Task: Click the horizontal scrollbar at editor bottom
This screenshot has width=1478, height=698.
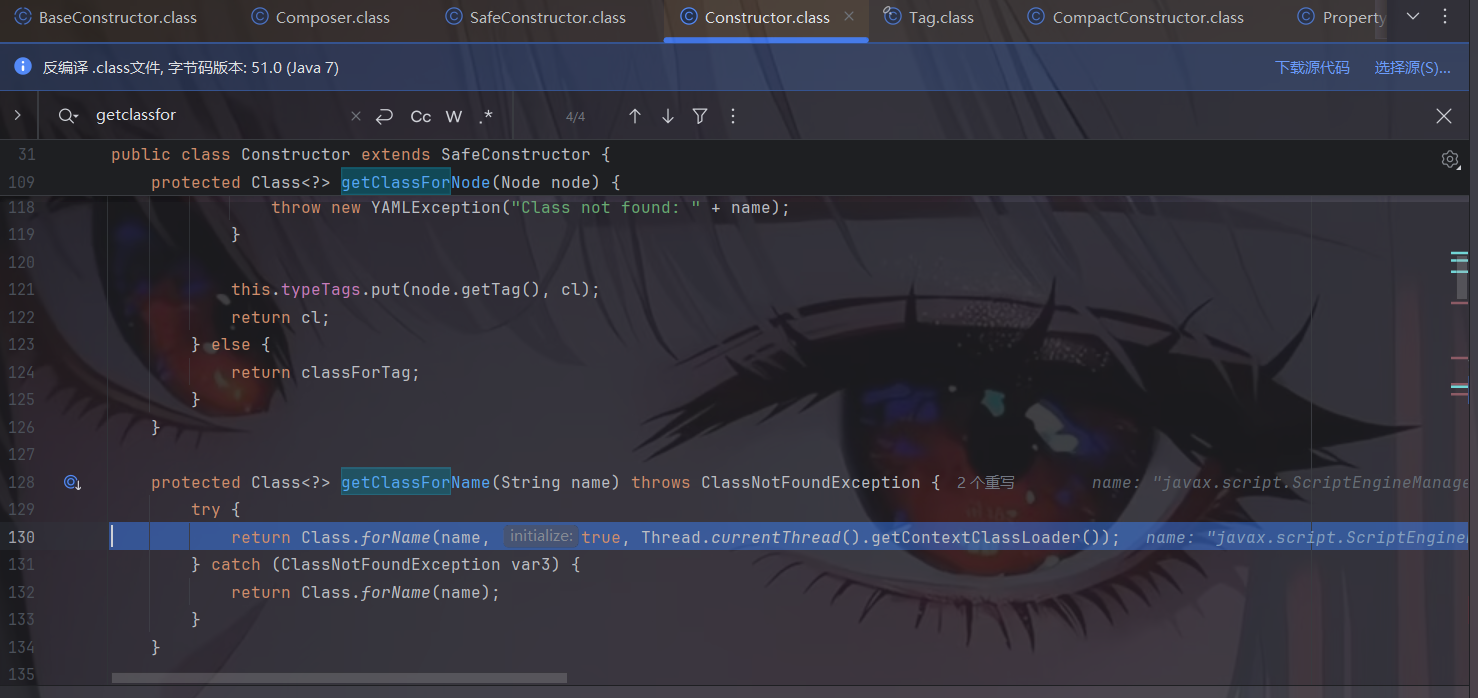Action: (339, 678)
